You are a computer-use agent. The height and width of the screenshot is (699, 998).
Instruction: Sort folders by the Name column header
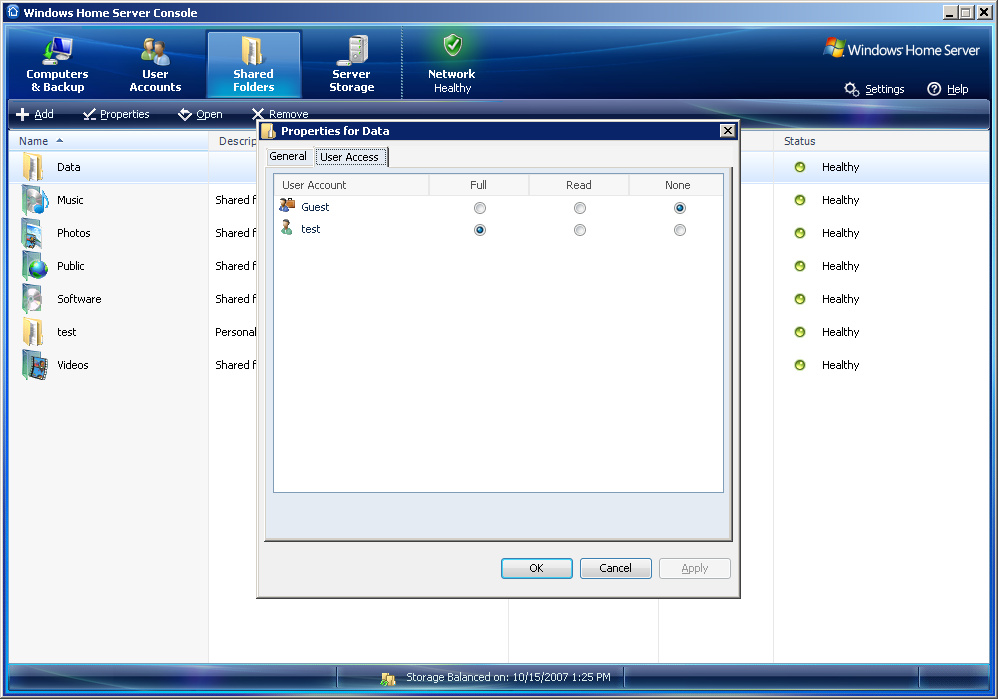[108, 141]
